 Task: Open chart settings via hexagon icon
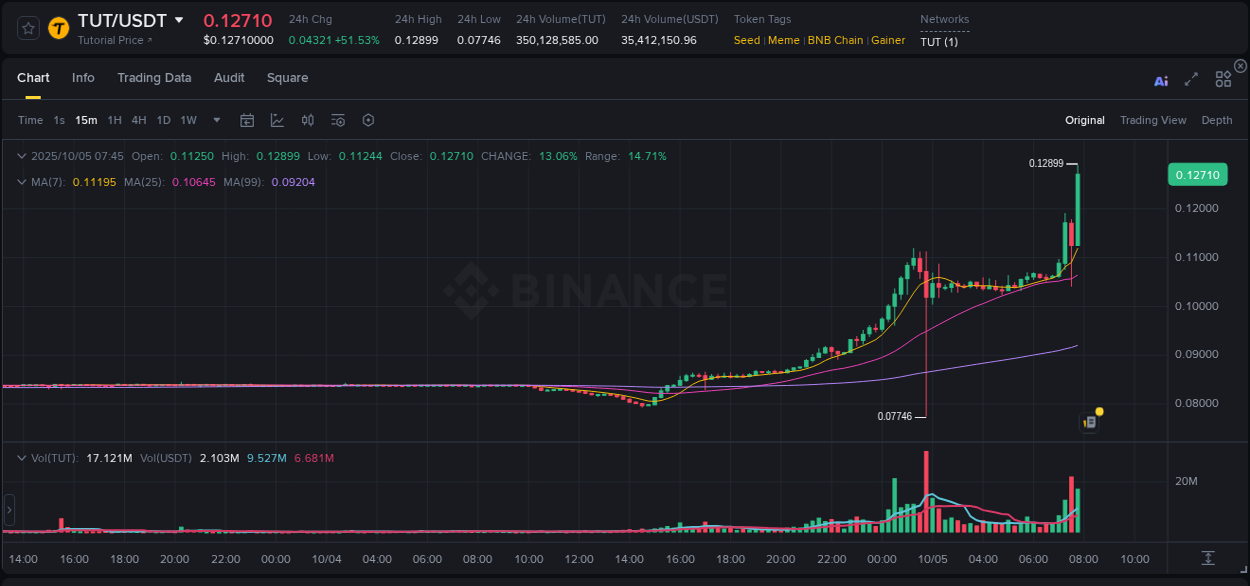pyautogui.click(x=368, y=120)
